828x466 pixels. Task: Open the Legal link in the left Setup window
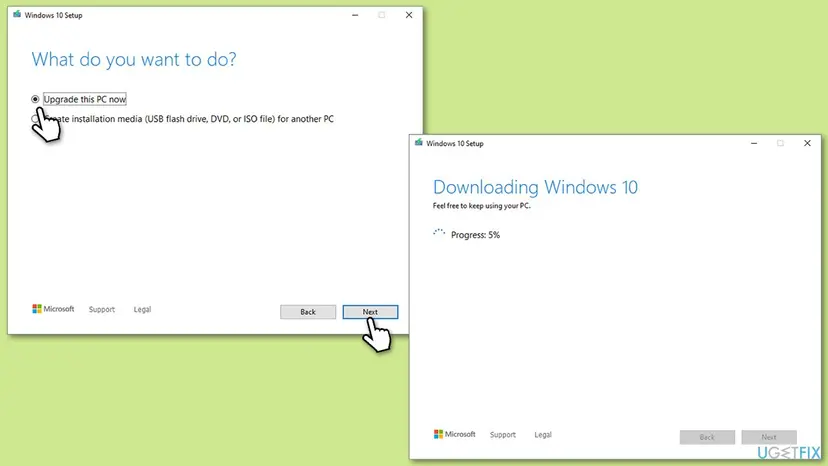pos(142,310)
